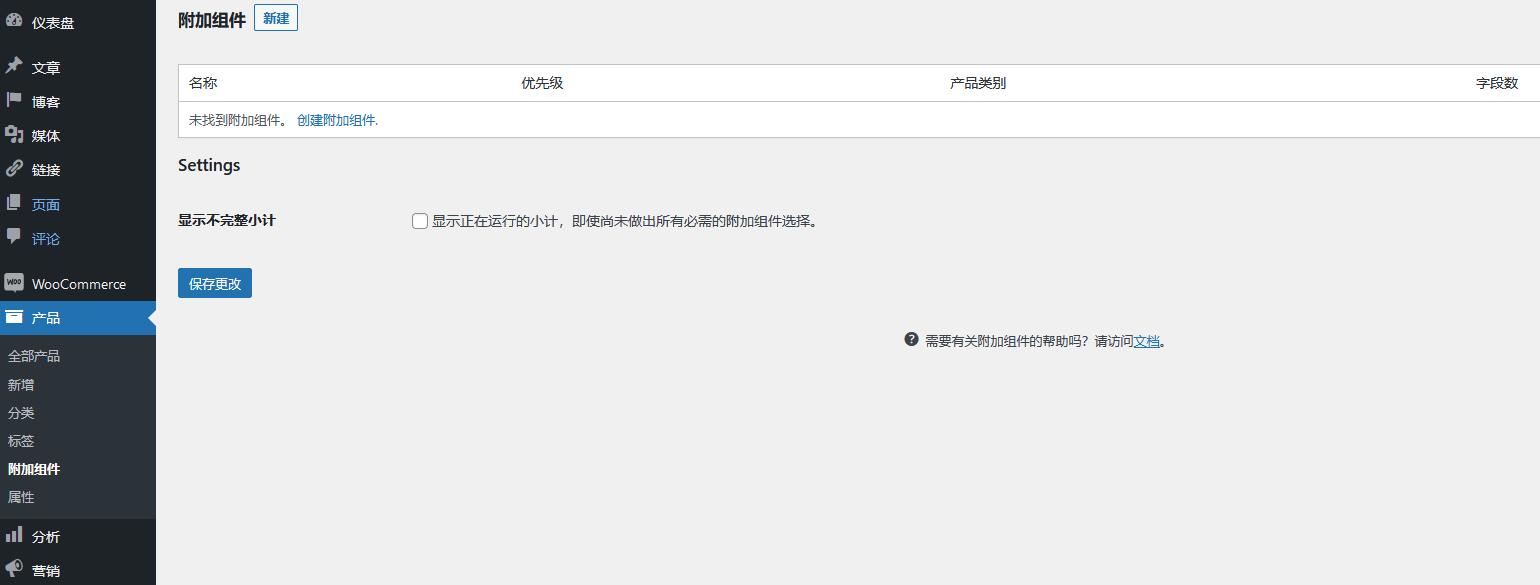Image resolution: width=1540 pixels, height=585 pixels.
Task: Select 分类 in the products submenu
Action: (x=21, y=413)
